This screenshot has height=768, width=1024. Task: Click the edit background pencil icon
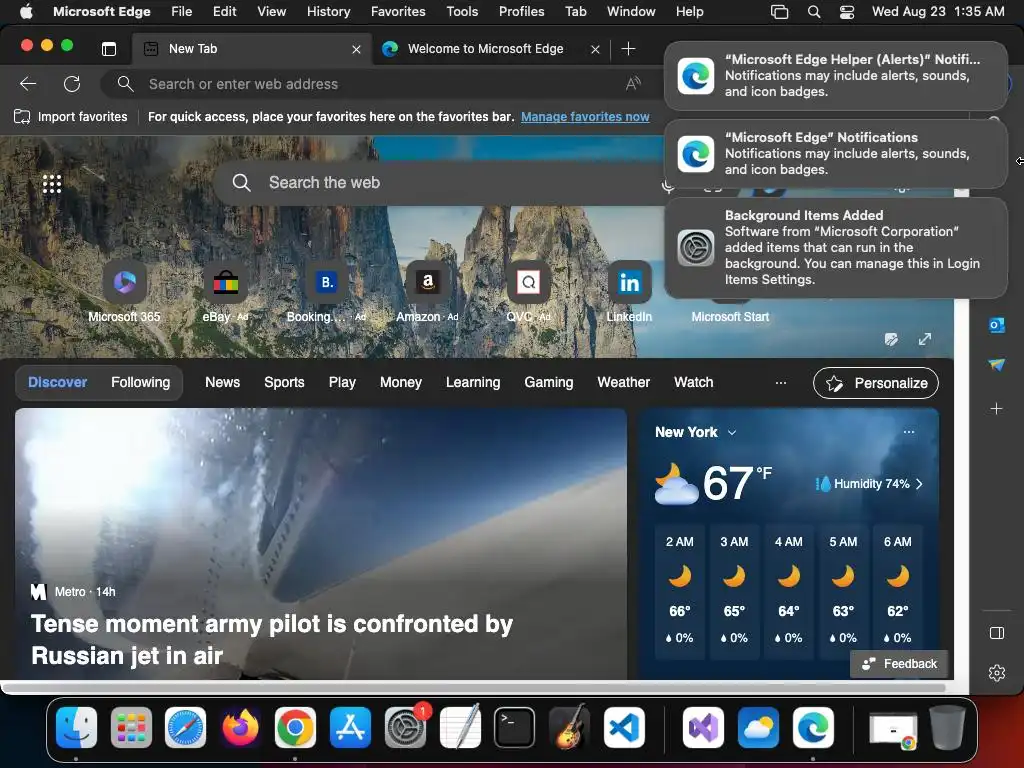point(891,339)
